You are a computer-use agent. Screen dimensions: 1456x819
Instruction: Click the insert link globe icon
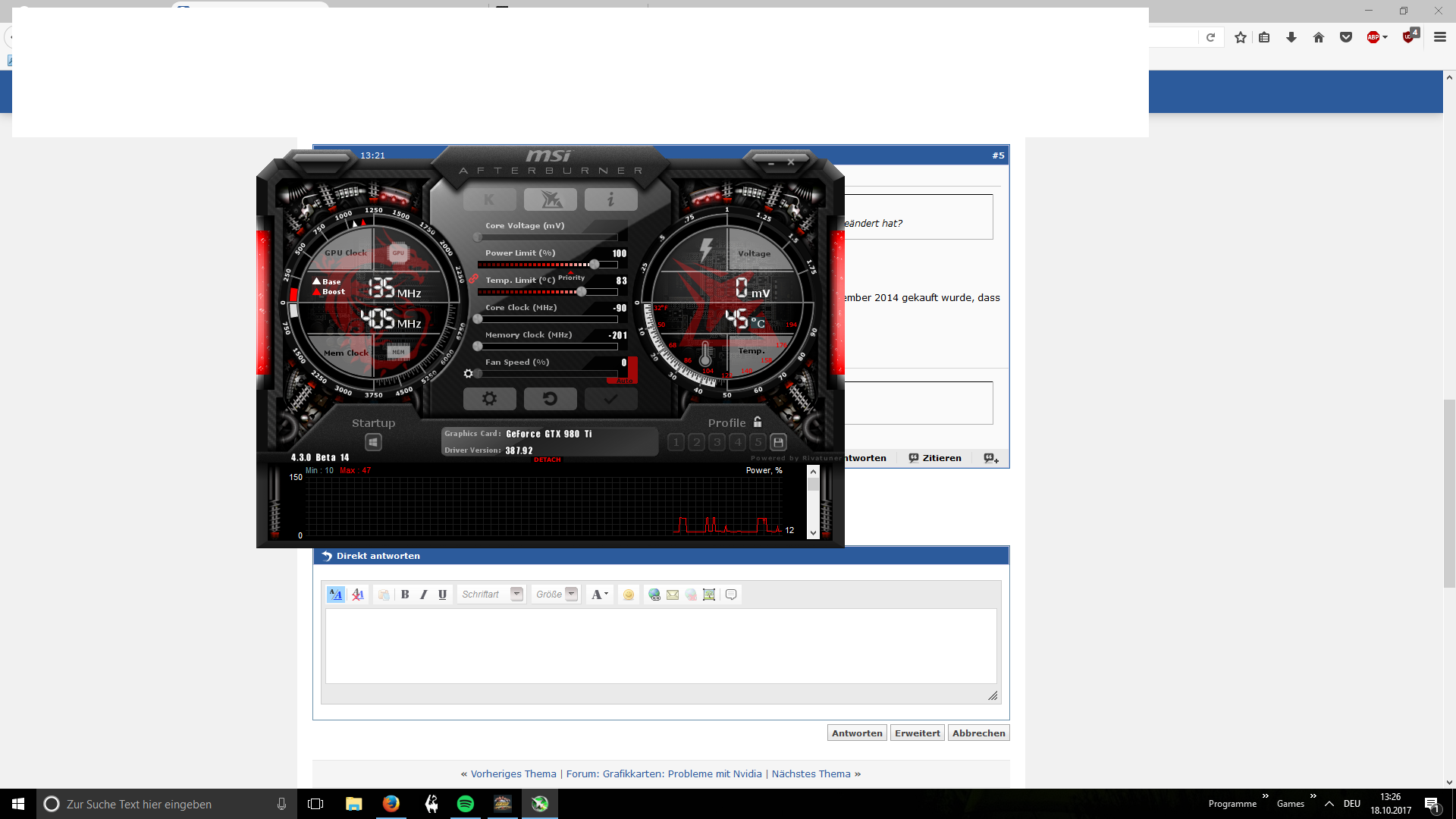coord(654,595)
